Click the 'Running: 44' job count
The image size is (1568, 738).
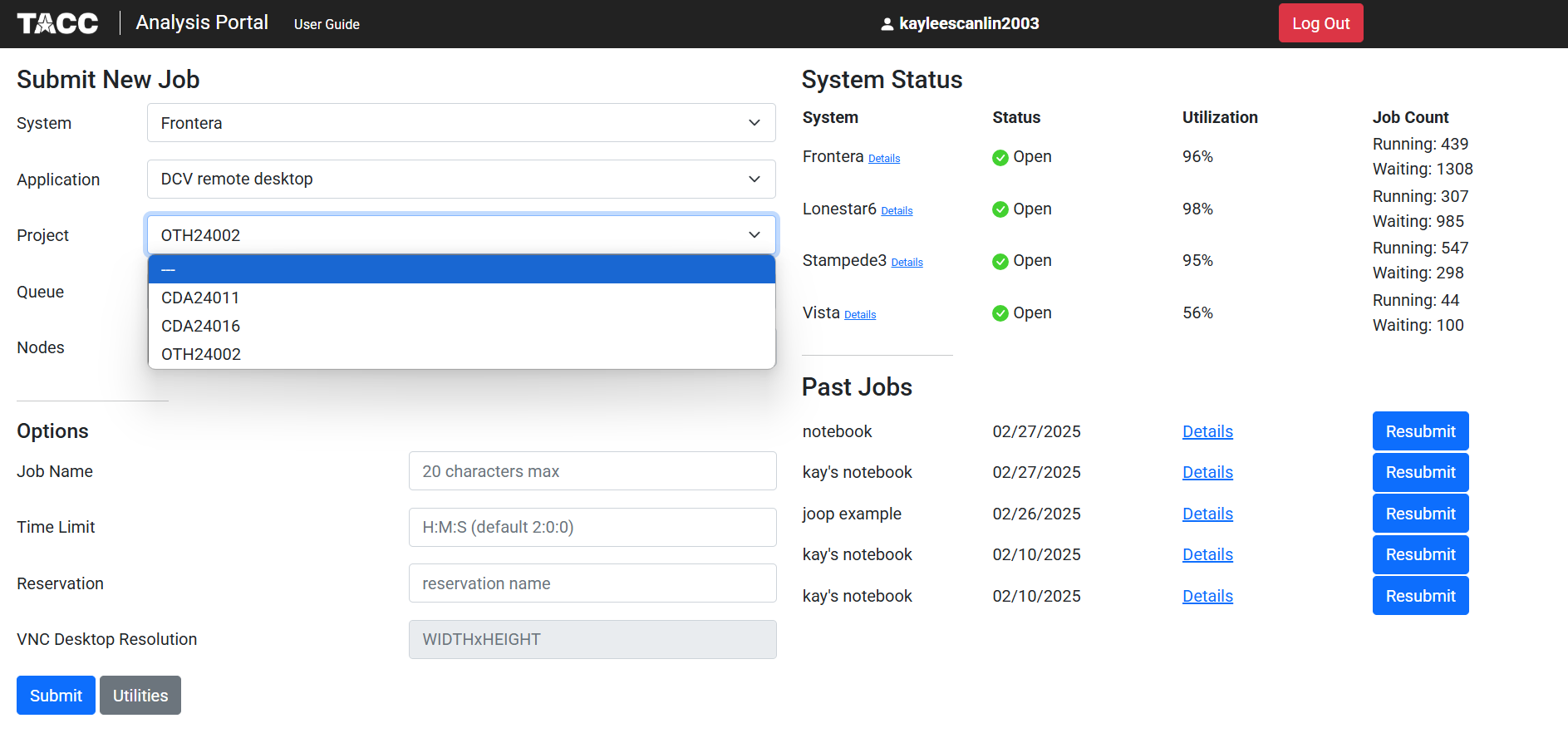pyautogui.click(x=1416, y=300)
